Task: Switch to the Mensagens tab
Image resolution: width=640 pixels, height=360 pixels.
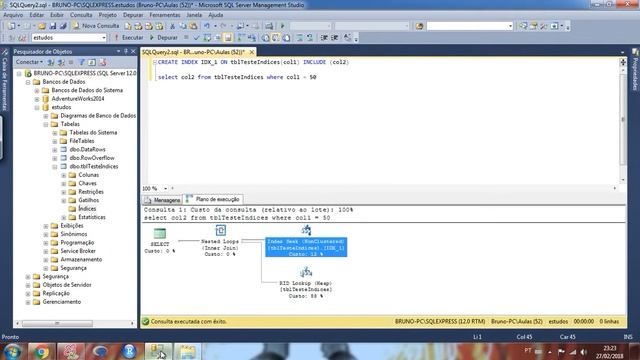Action: click(162, 200)
